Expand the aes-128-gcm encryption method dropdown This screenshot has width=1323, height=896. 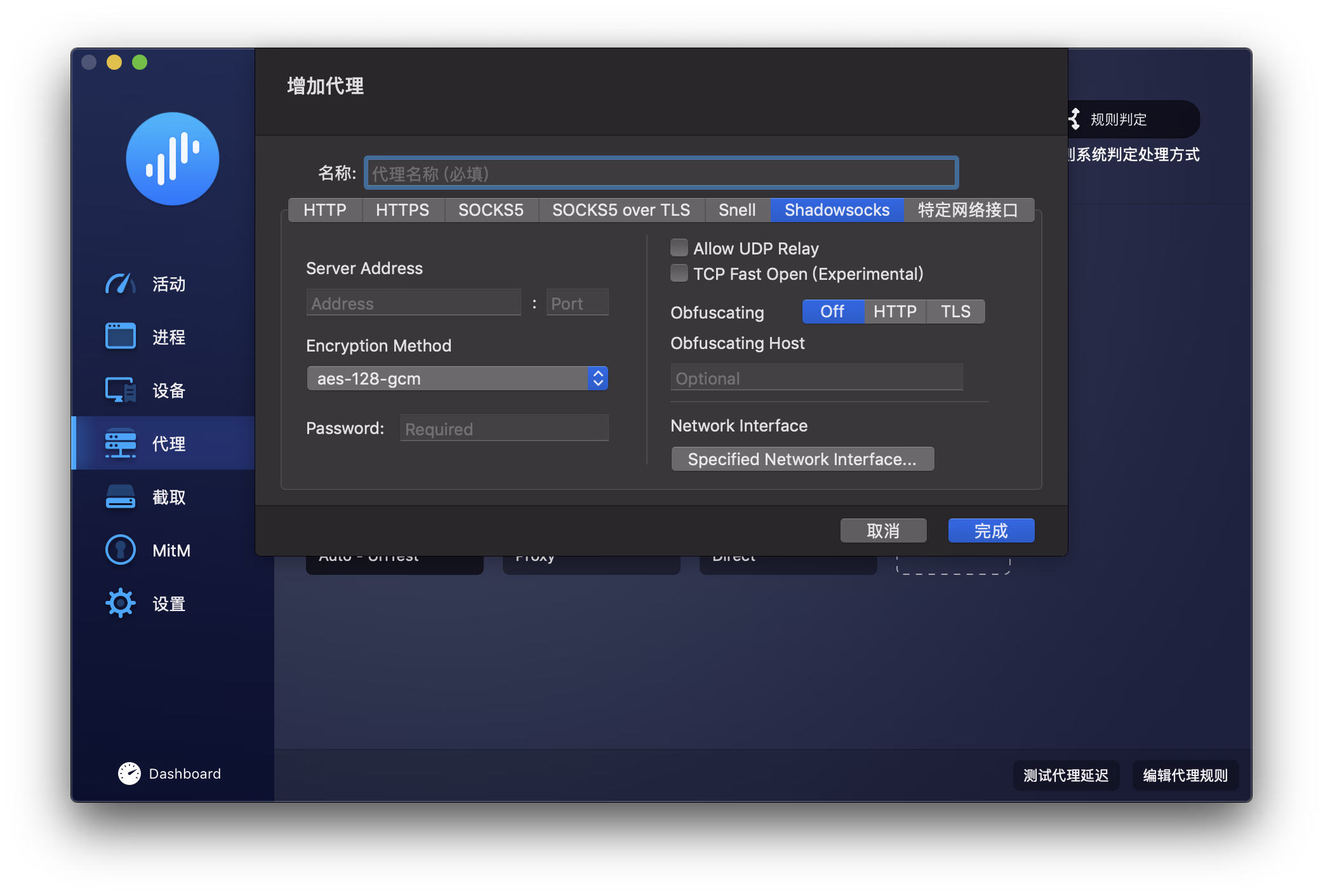(x=457, y=379)
